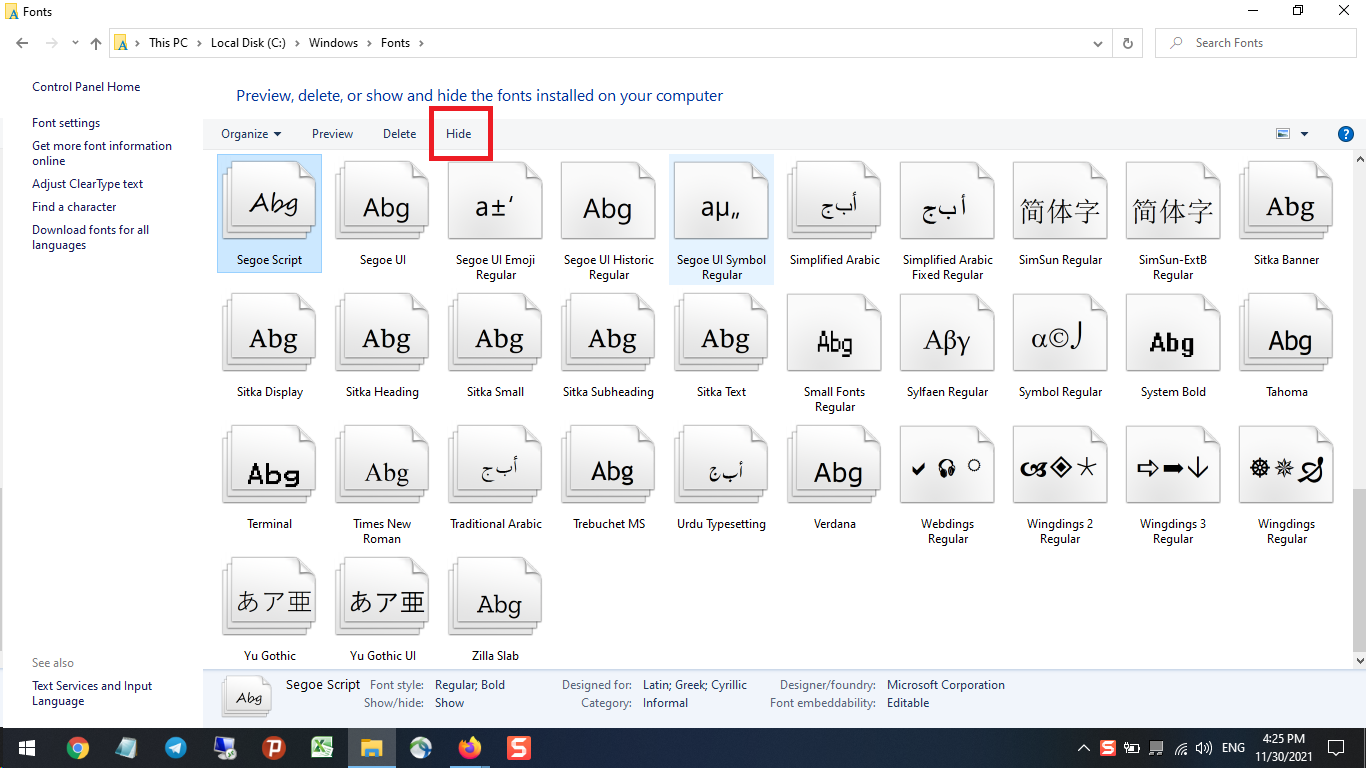Open Find a character link
The image size is (1366, 768).
[74, 207]
